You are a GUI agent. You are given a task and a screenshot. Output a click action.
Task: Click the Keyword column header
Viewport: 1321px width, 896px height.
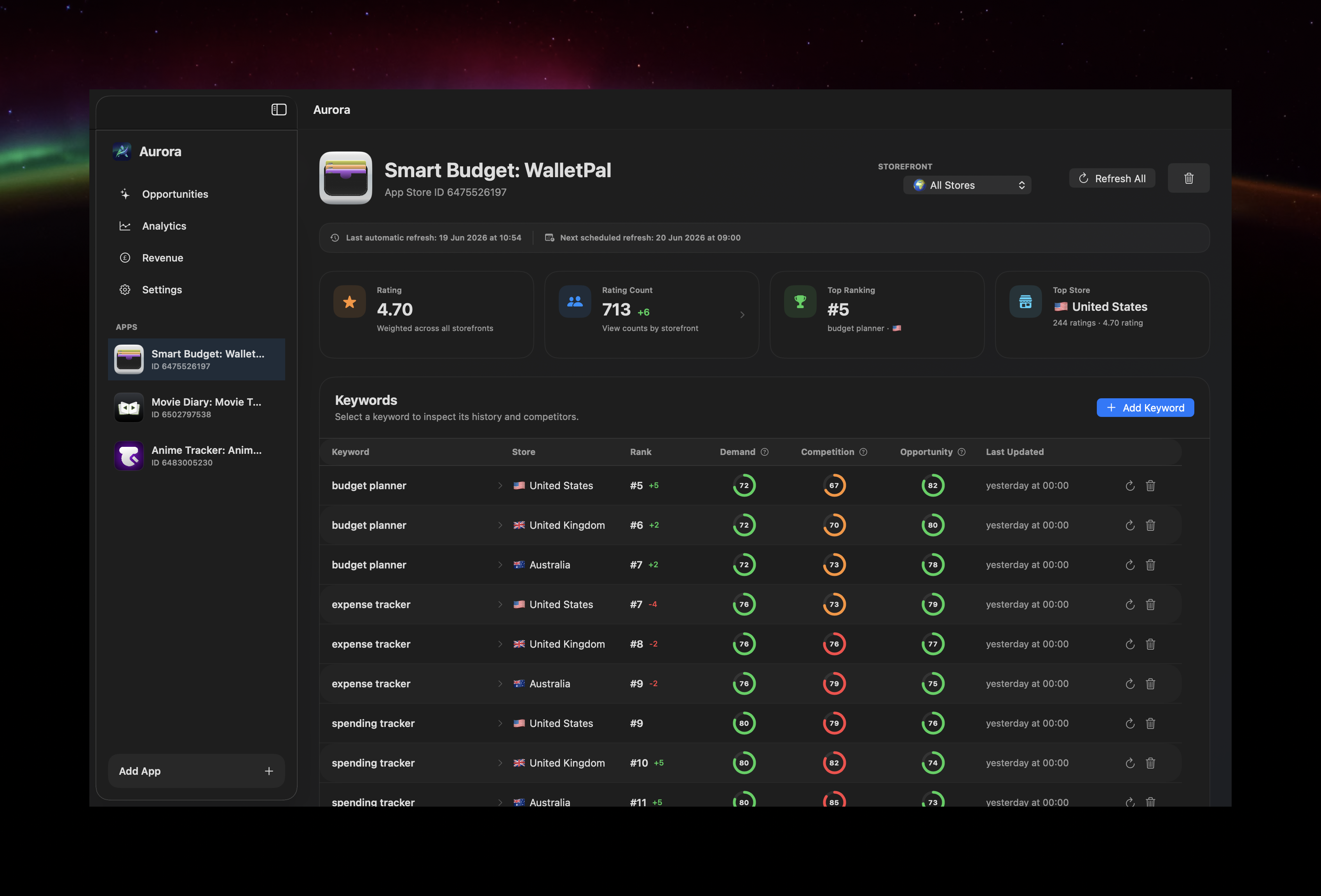(x=350, y=452)
